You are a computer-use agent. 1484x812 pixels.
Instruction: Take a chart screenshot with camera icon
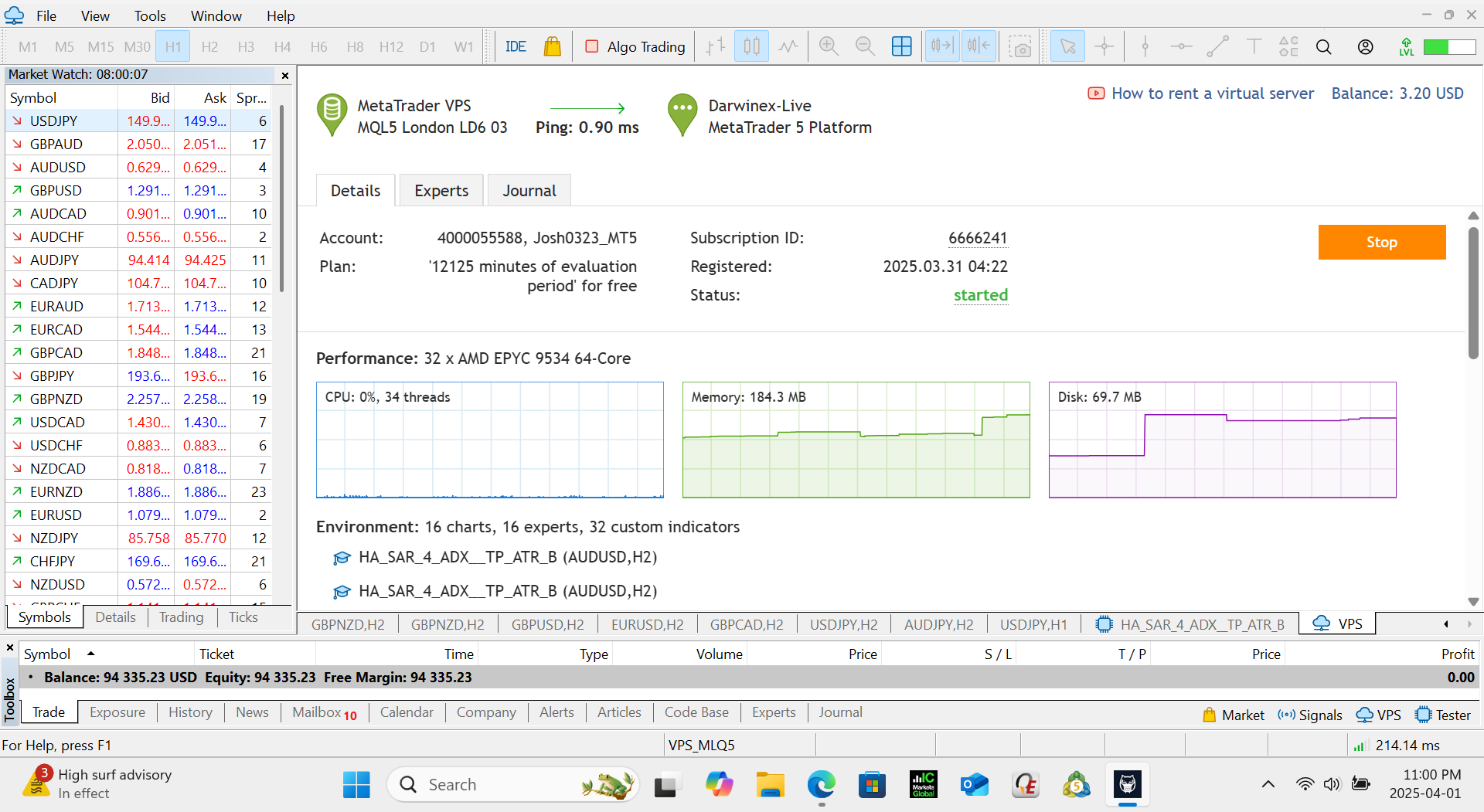(1020, 46)
